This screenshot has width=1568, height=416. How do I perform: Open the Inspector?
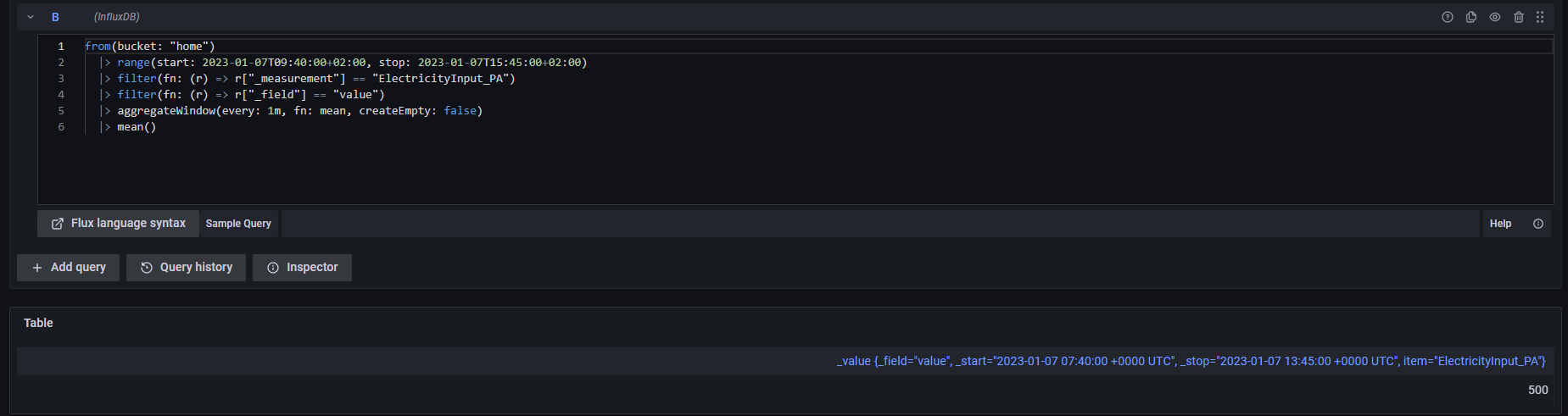tap(302, 268)
